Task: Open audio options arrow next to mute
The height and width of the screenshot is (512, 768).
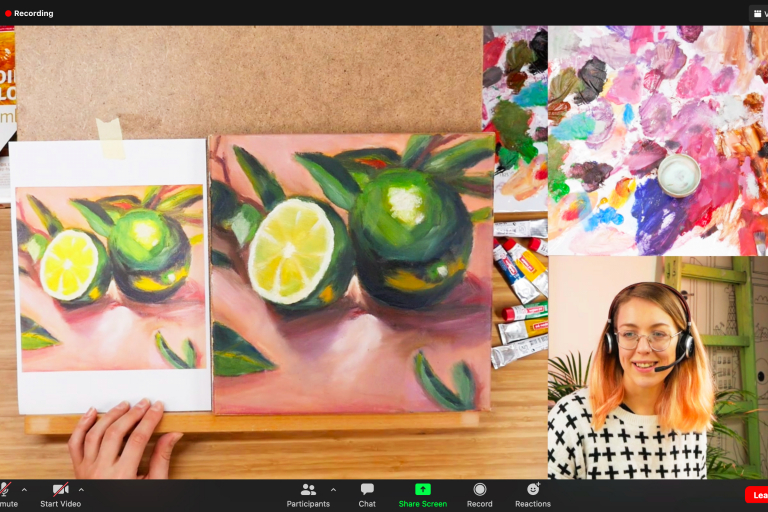Action: [x=21, y=489]
